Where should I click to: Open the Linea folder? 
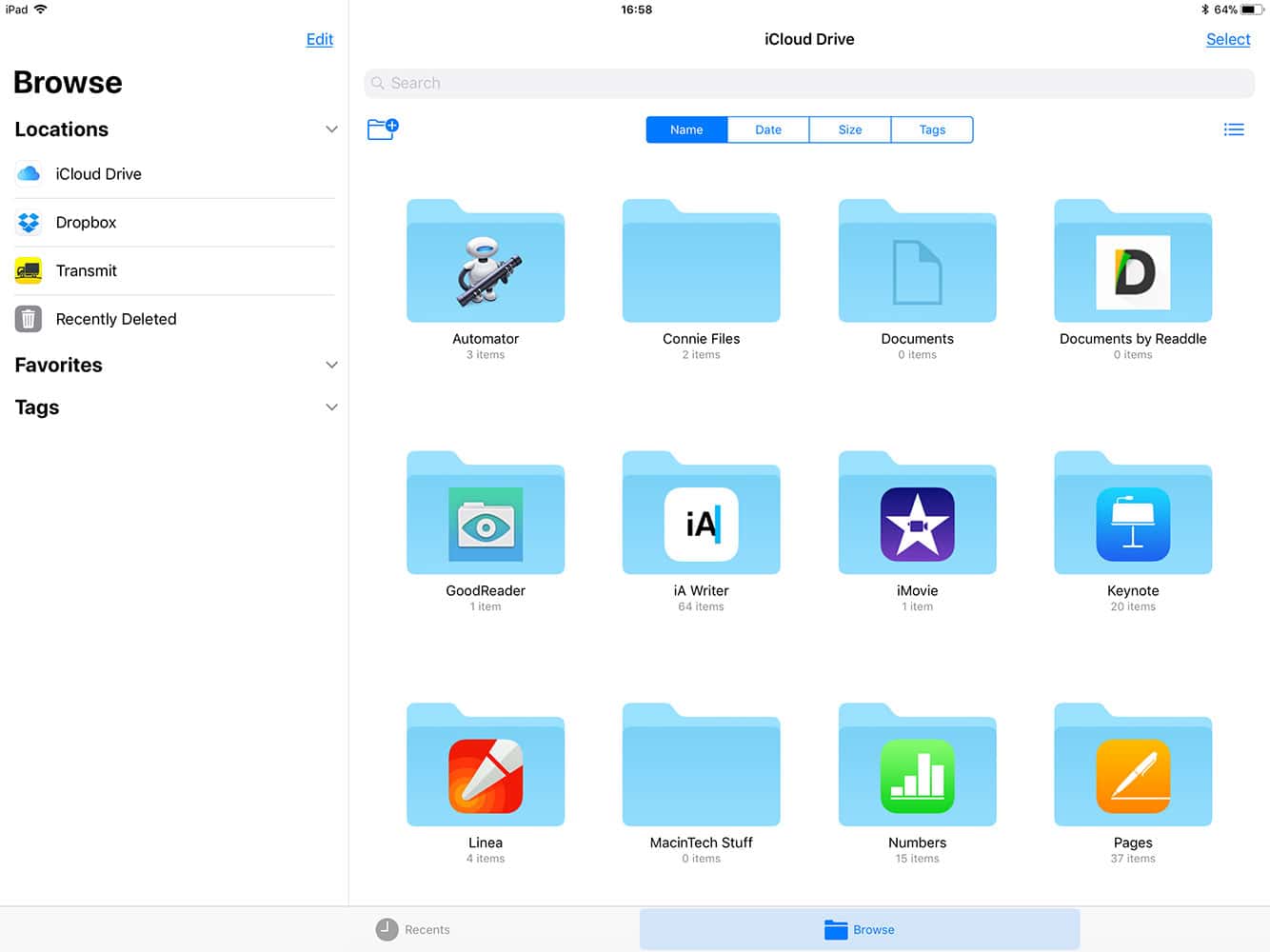tap(486, 764)
